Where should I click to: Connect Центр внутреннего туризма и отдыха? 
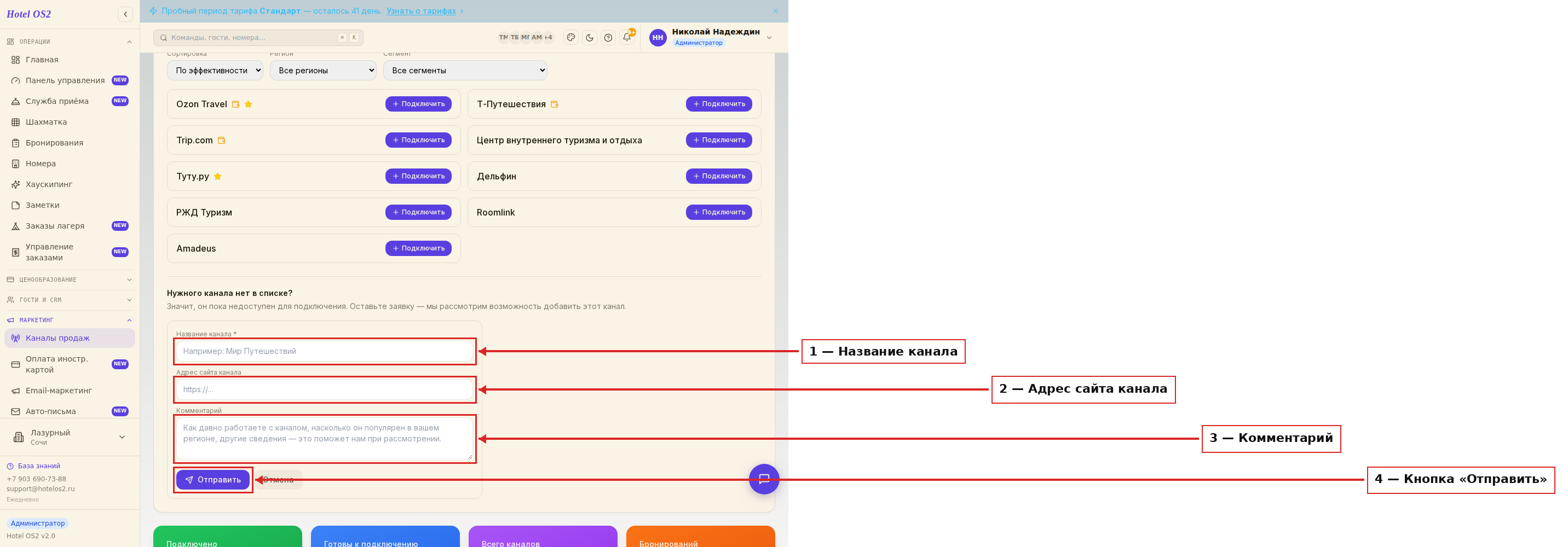coord(719,140)
